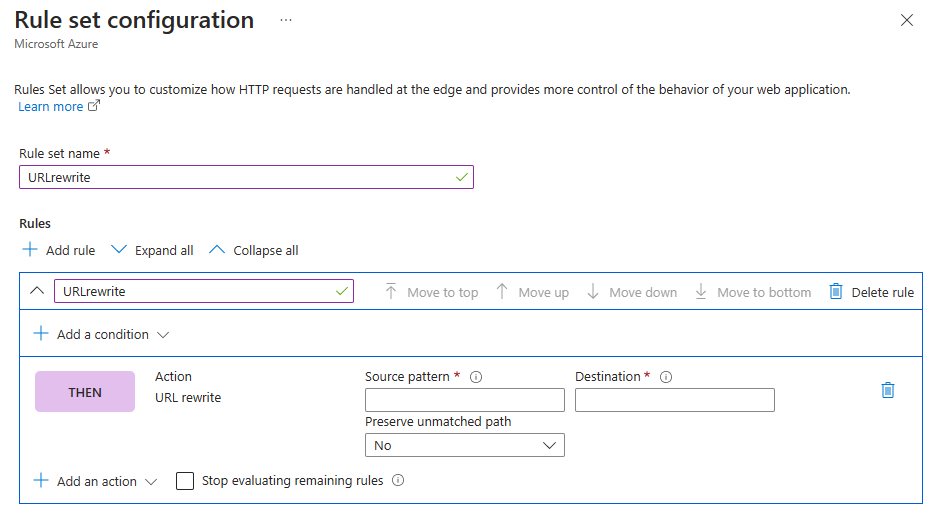Open Preserve unmatched path dropdown

(465, 445)
